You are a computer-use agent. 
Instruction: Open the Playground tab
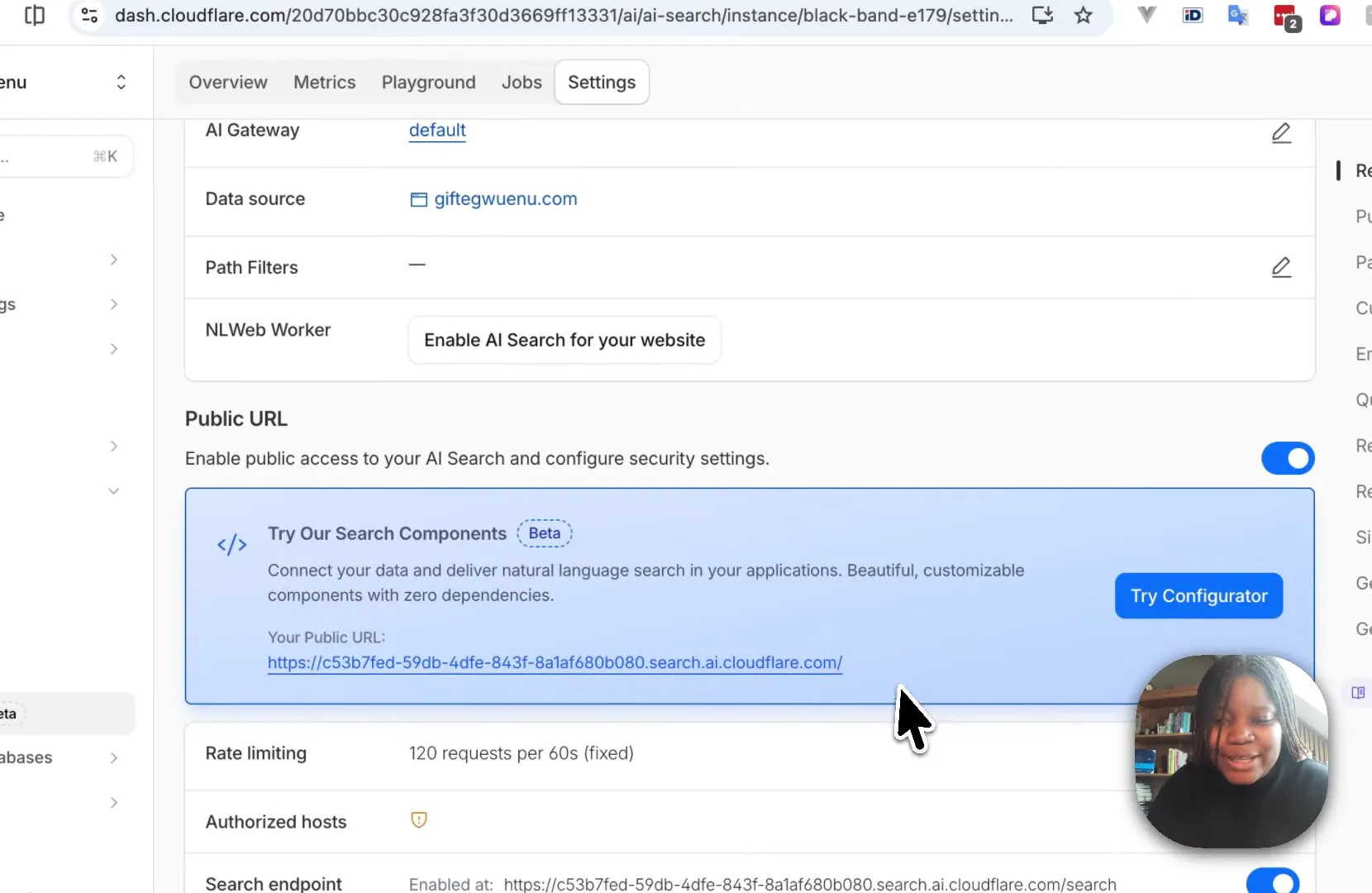click(428, 82)
